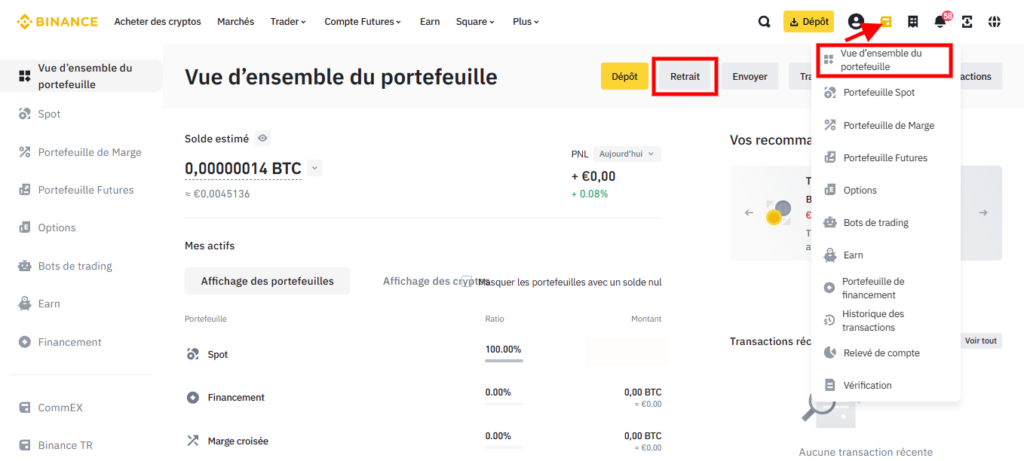Toggle estimated balance visibility eye

[262, 138]
